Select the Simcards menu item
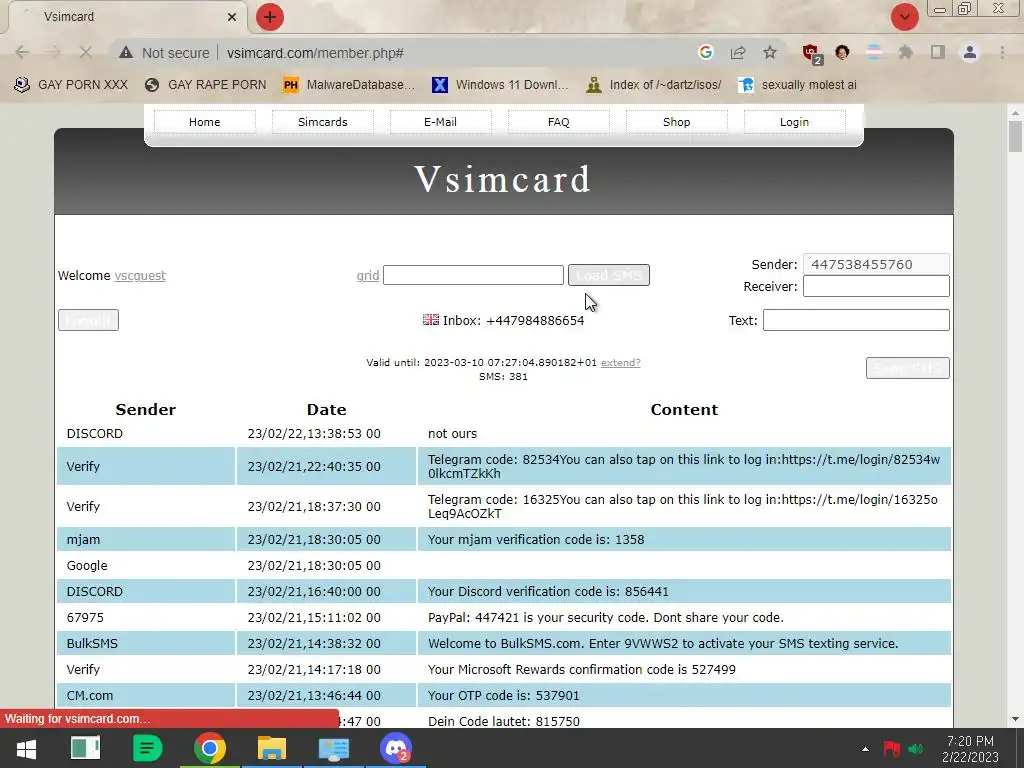This screenshot has height=768, width=1024. [x=323, y=122]
